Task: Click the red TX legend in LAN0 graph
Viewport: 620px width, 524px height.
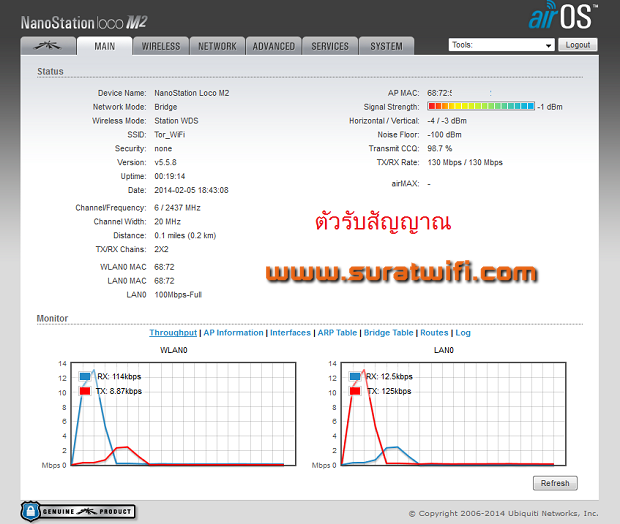Action: point(355,391)
